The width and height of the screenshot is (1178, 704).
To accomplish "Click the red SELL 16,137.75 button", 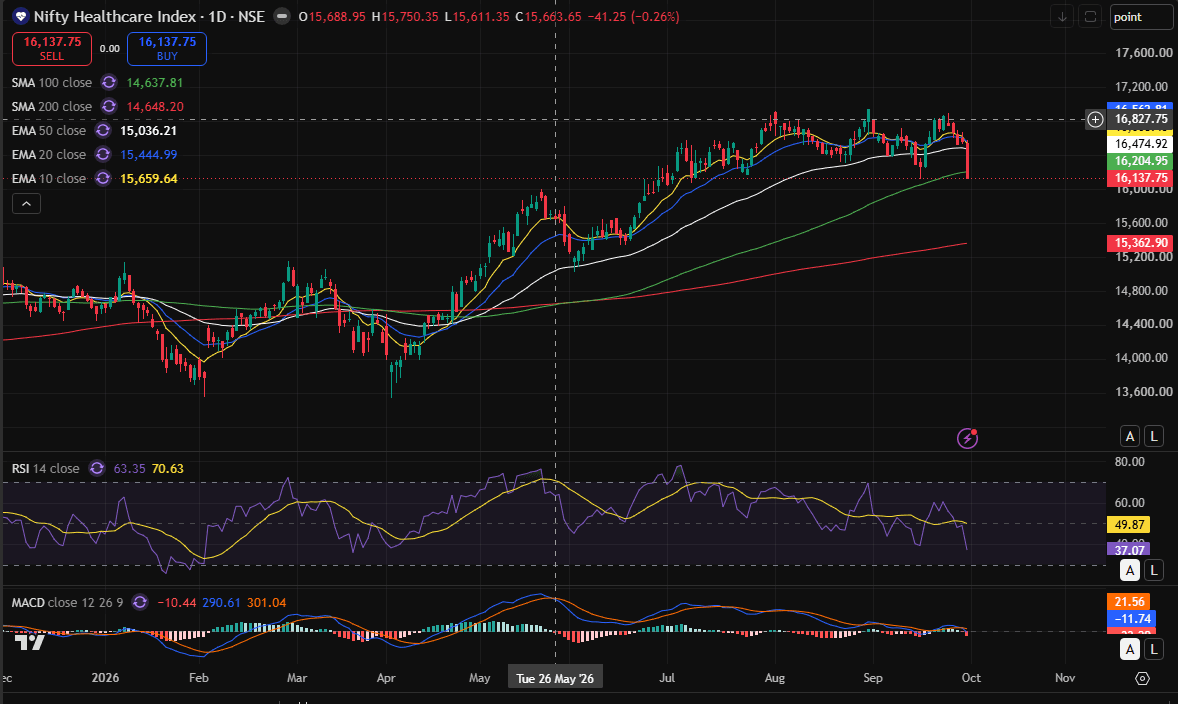I will pyautogui.click(x=52, y=49).
